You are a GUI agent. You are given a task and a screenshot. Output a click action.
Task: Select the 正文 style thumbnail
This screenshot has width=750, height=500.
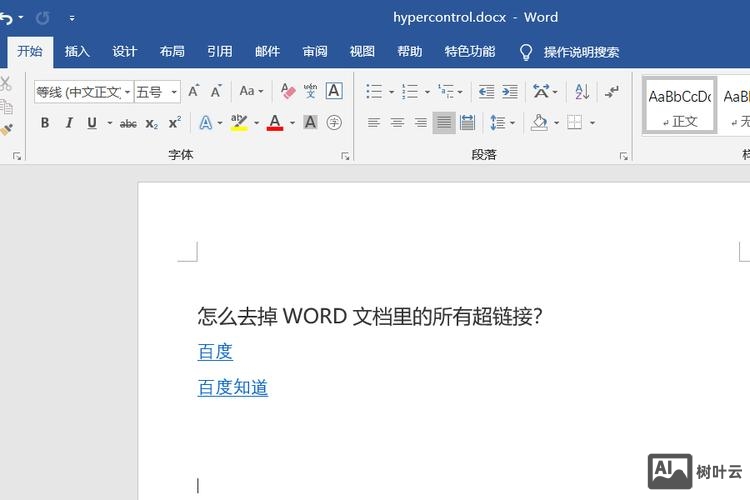pos(680,104)
